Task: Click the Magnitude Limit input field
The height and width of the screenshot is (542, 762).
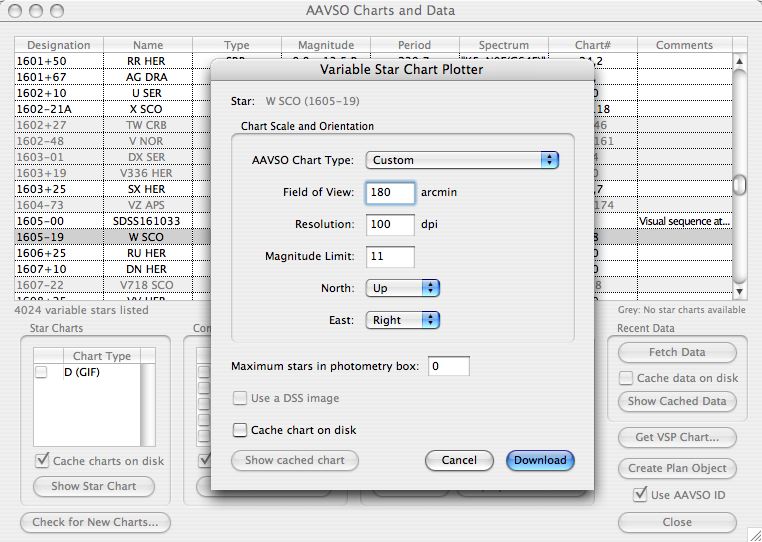Action: point(390,256)
